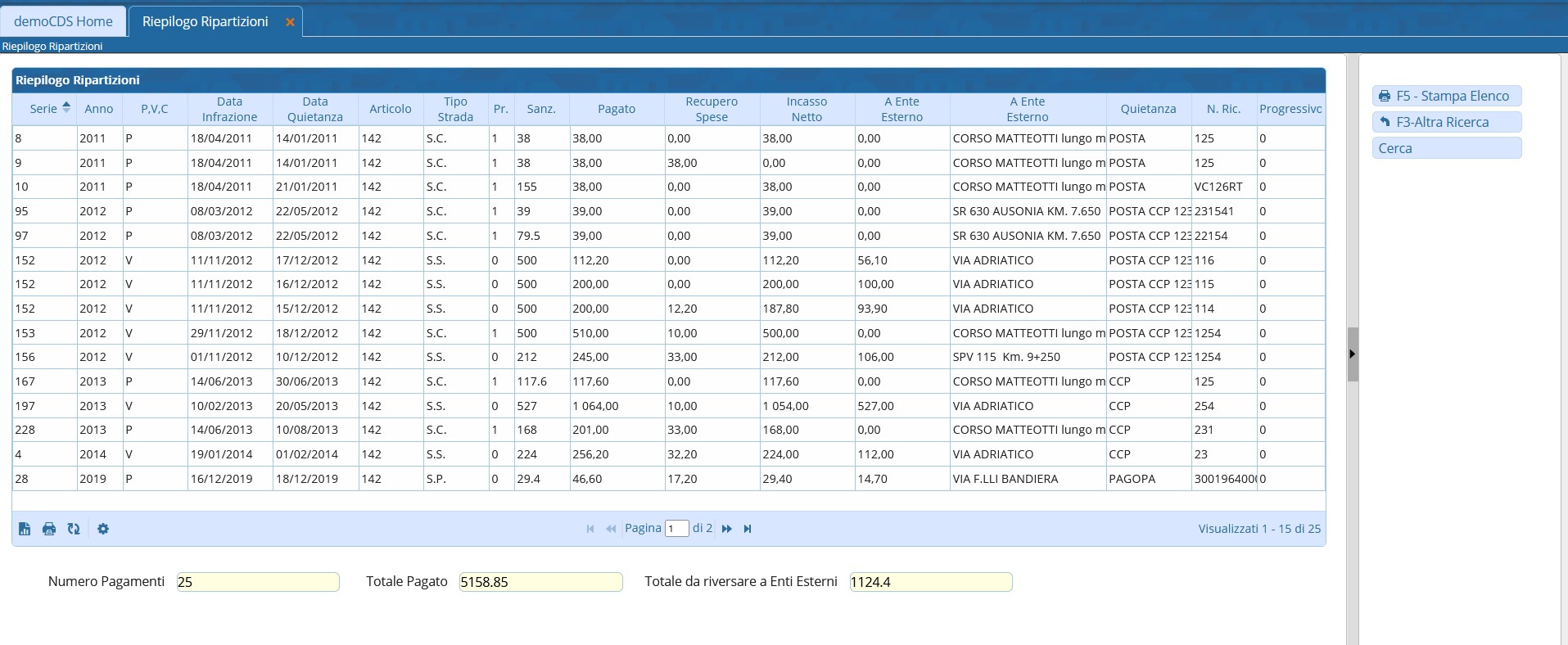Viewport: 1568px width, 645px height.
Task: Click the printer icon in grid footer
Action: coord(49,529)
